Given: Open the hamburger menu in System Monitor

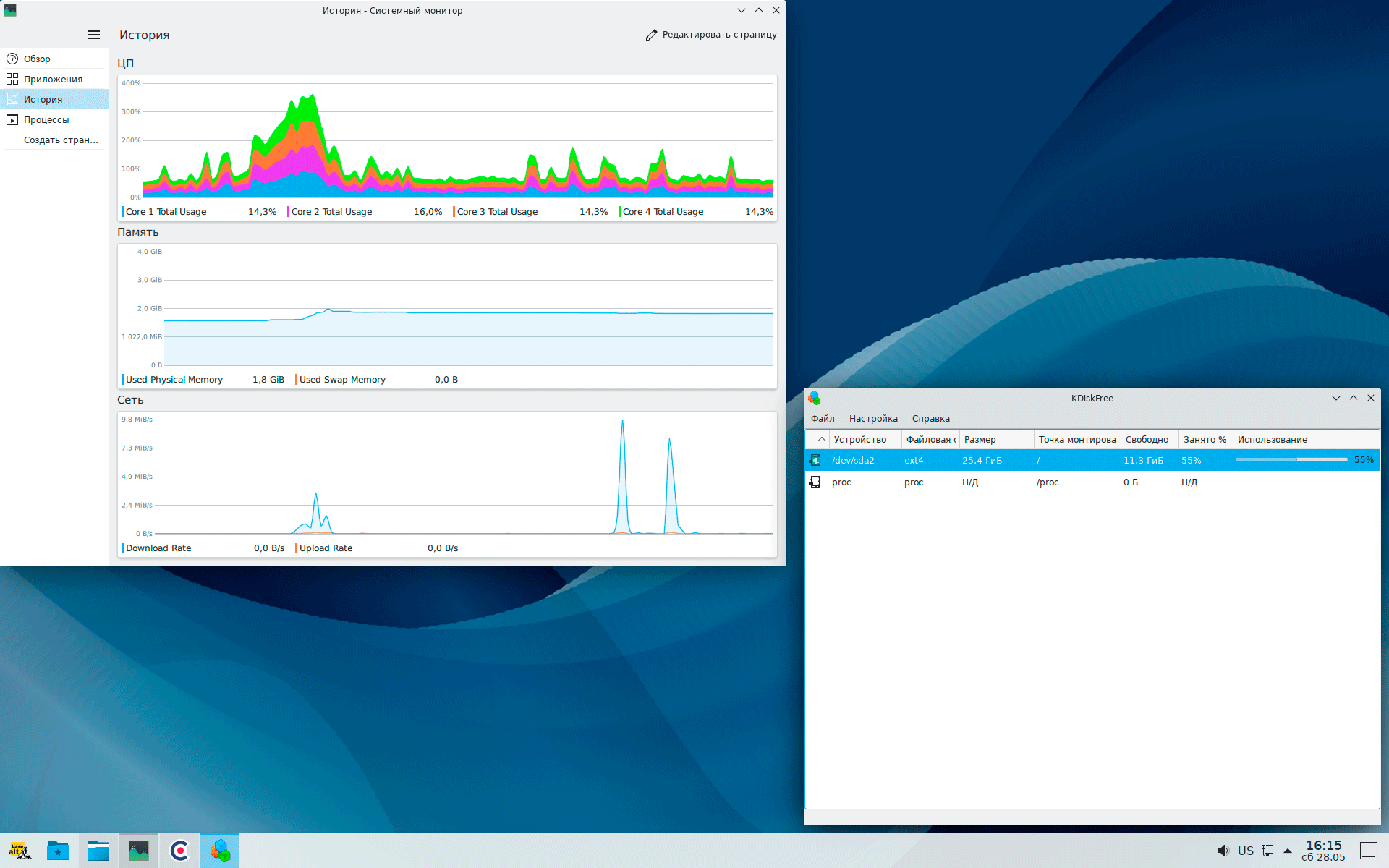Looking at the screenshot, I should pyautogui.click(x=94, y=35).
